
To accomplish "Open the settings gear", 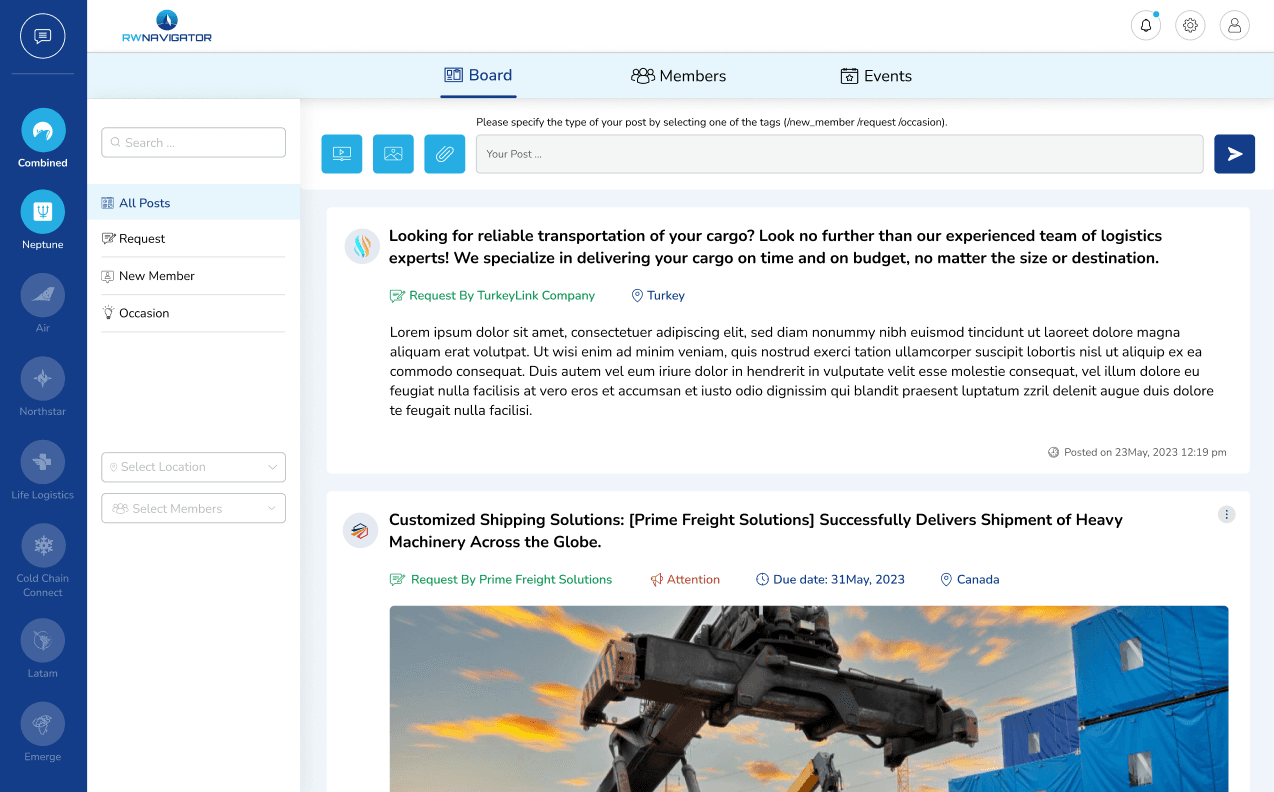I will (1190, 26).
